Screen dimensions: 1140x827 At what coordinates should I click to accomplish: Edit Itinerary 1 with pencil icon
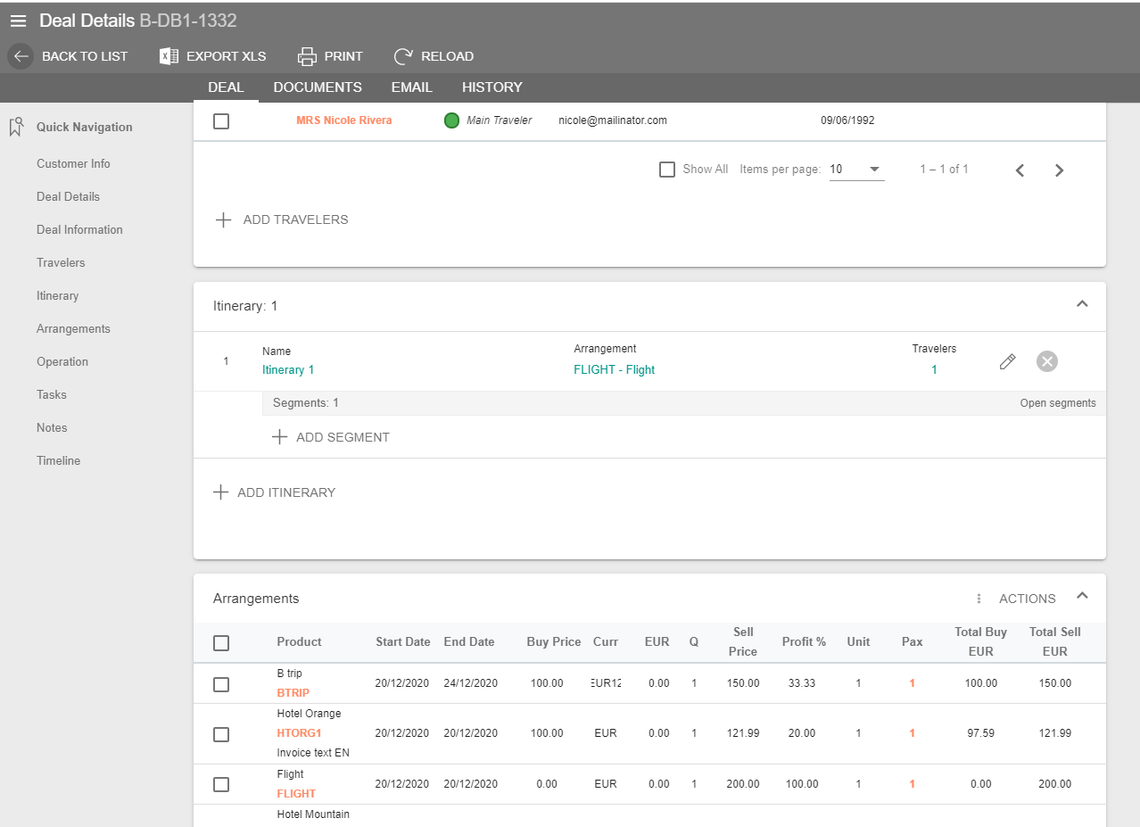coord(1007,361)
